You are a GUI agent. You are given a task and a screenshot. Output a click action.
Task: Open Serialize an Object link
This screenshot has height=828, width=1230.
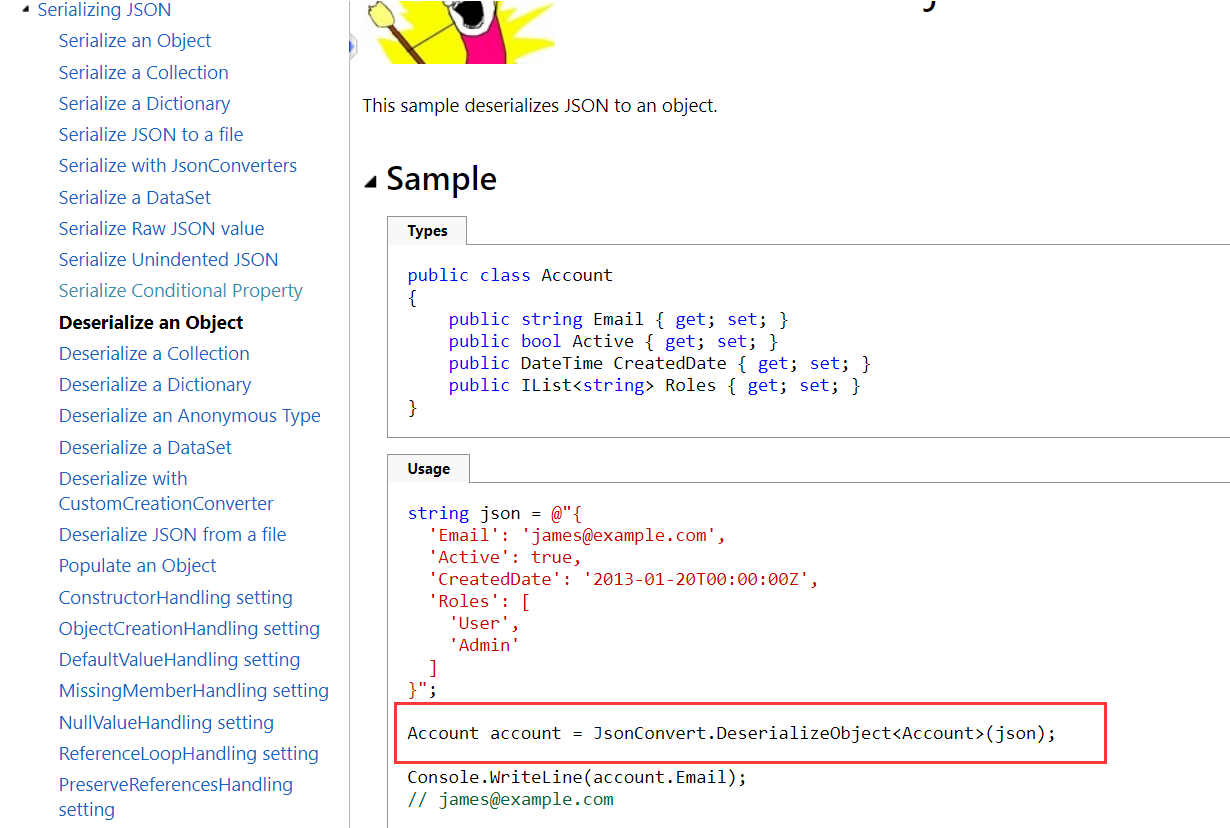[135, 41]
